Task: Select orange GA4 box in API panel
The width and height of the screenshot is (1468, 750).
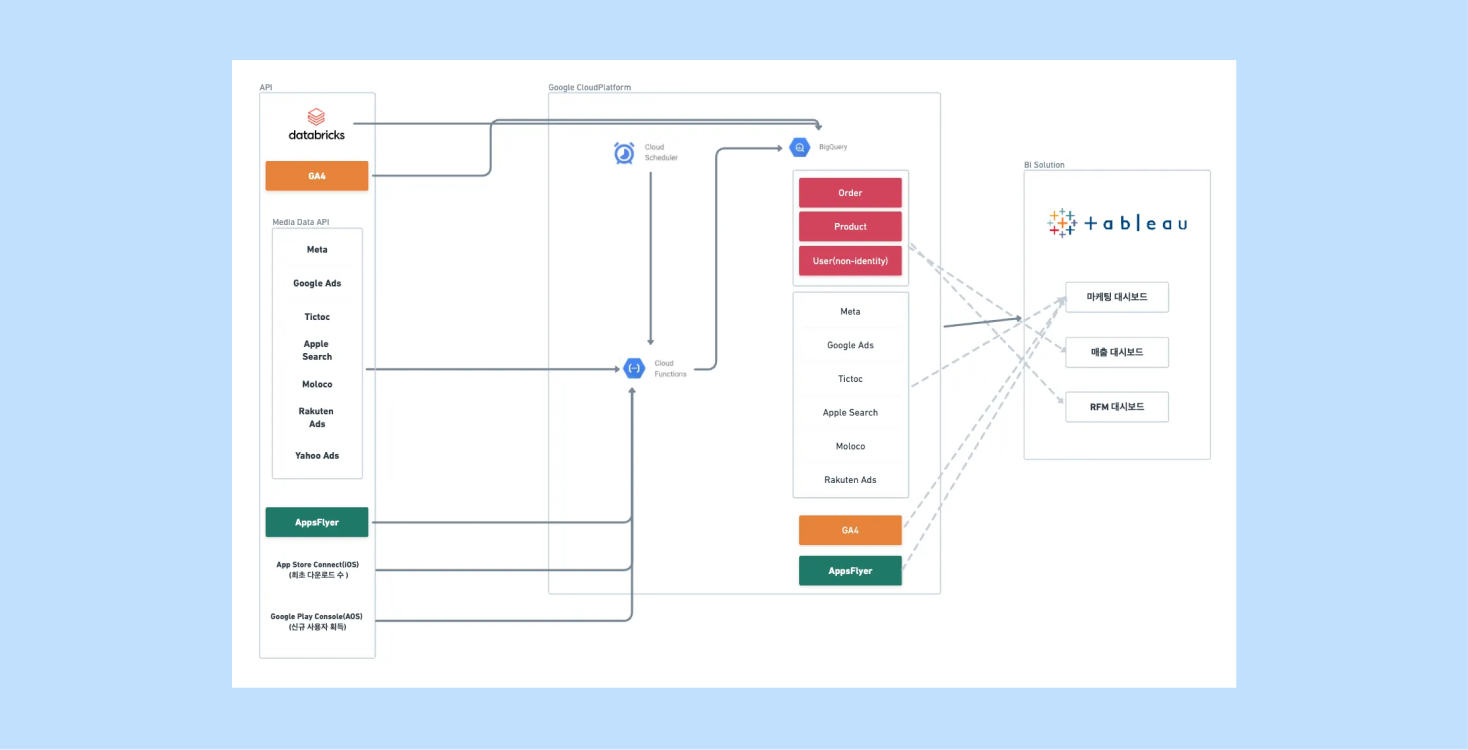Action: coord(317,176)
